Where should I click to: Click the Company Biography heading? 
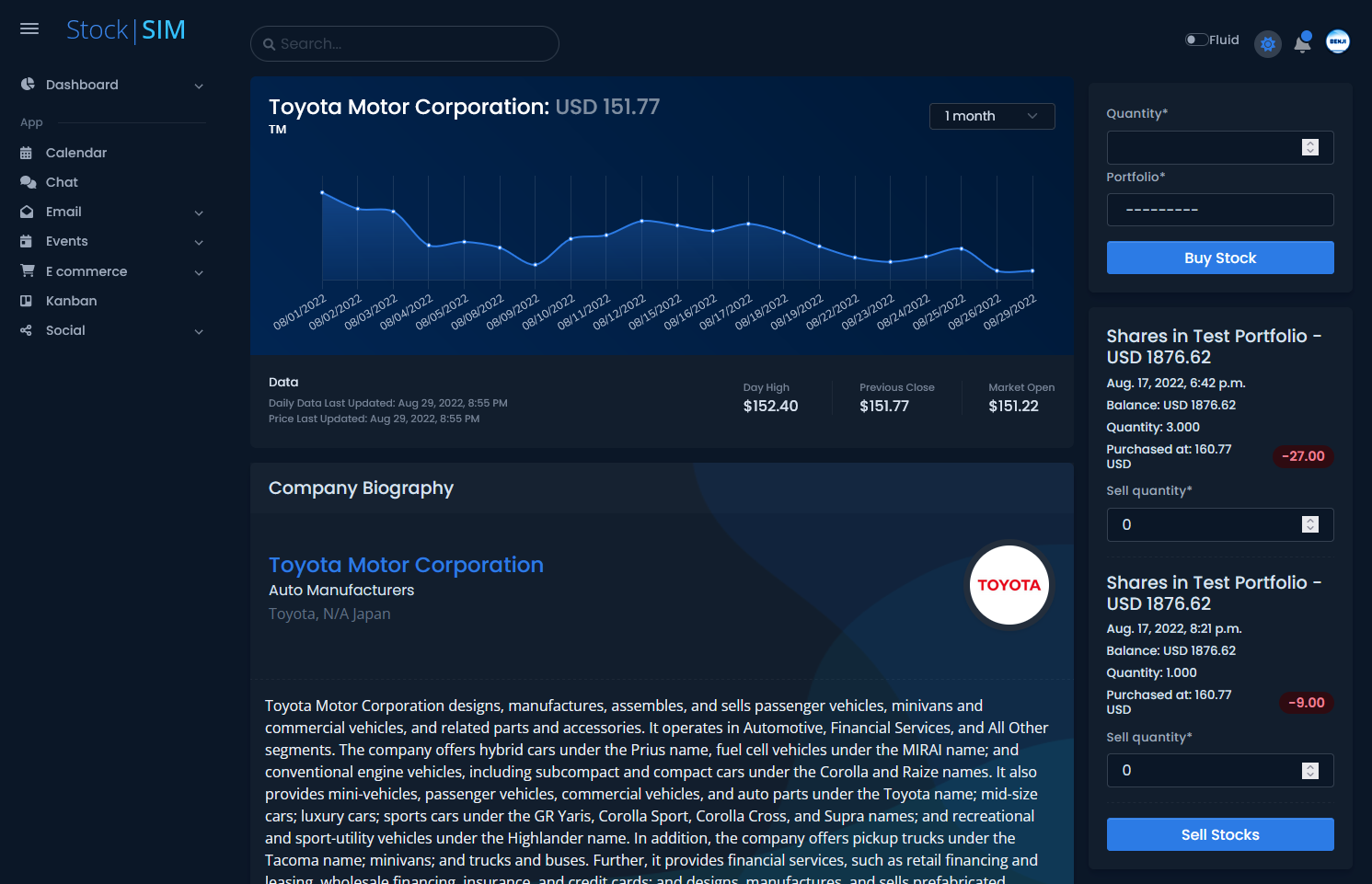361,488
